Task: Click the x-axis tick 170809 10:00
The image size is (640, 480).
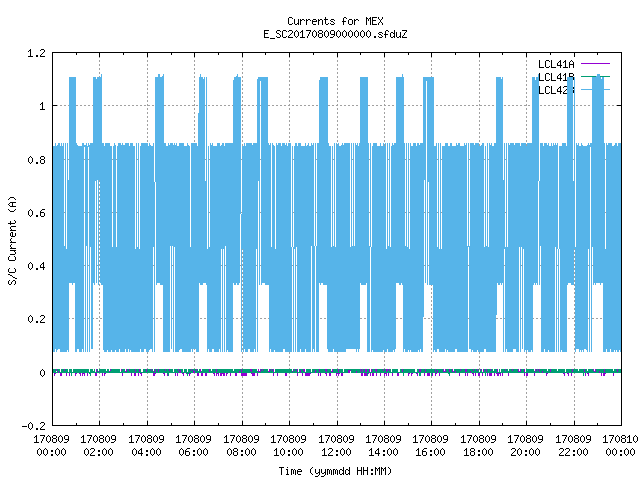Action: 289,446
